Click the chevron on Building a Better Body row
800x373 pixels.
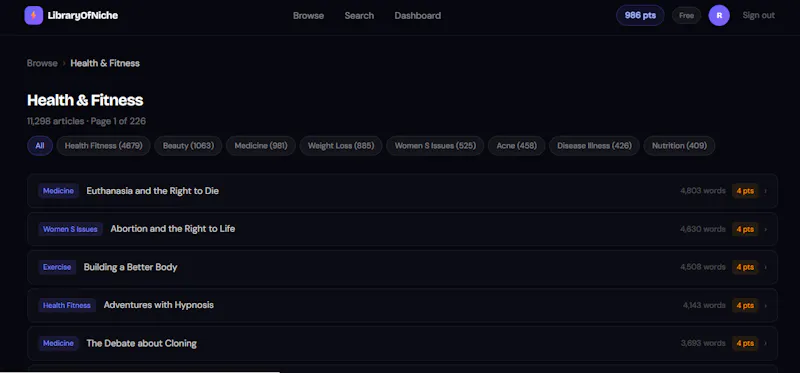click(765, 267)
